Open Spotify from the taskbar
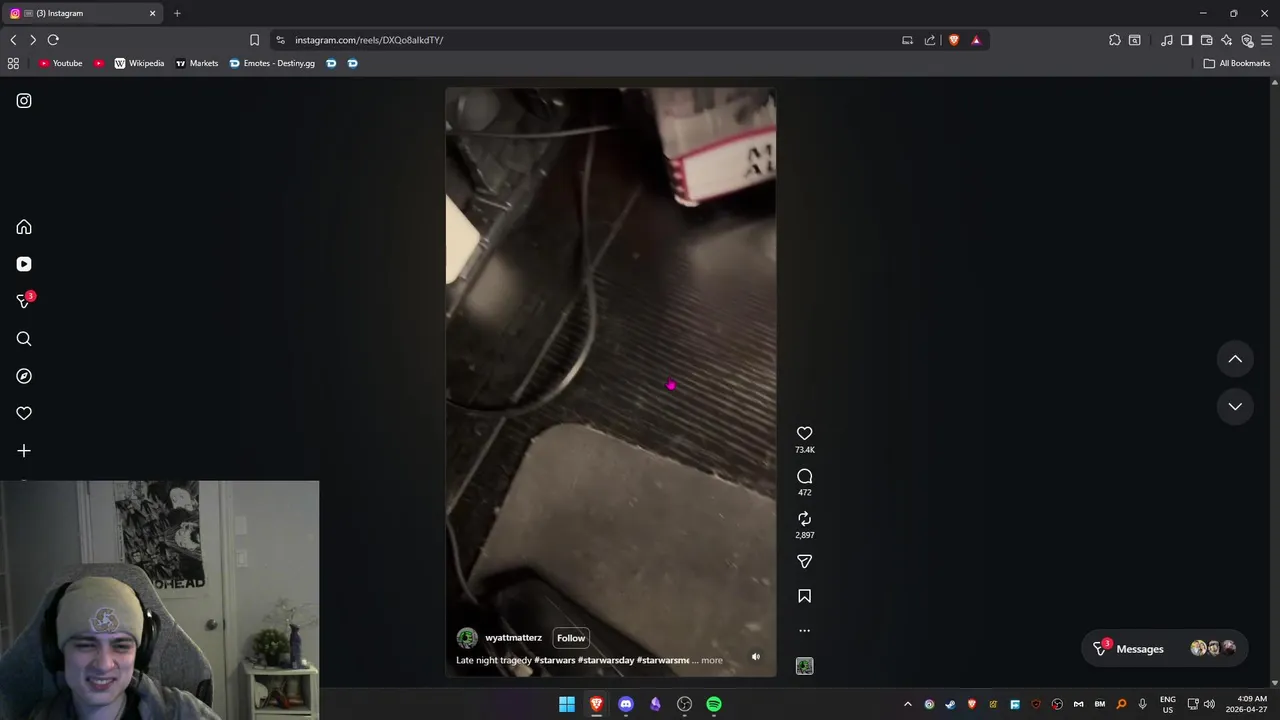Image resolution: width=1280 pixels, height=720 pixels. [714, 704]
